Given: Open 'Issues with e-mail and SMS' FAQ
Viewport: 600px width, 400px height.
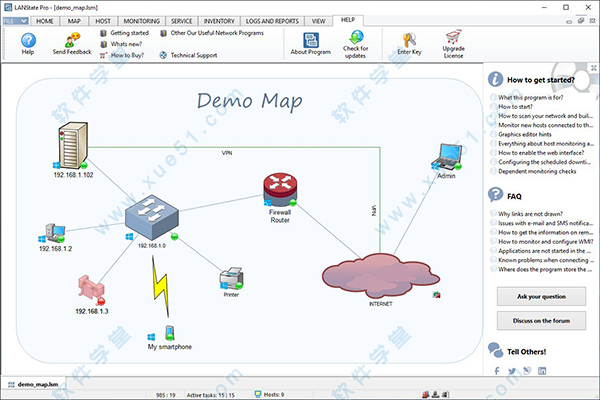Looking at the screenshot, I should pyautogui.click(x=545, y=223).
